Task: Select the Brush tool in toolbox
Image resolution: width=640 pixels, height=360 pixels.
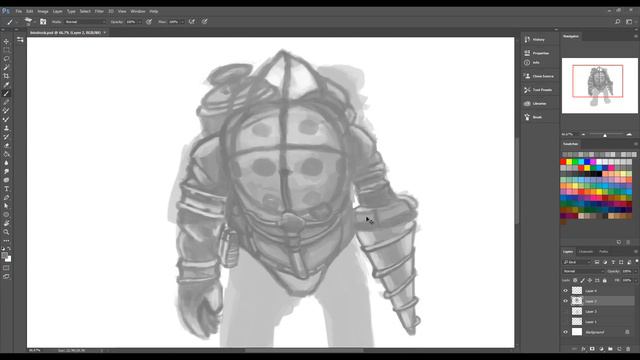Action: pyautogui.click(x=6, y=93)
